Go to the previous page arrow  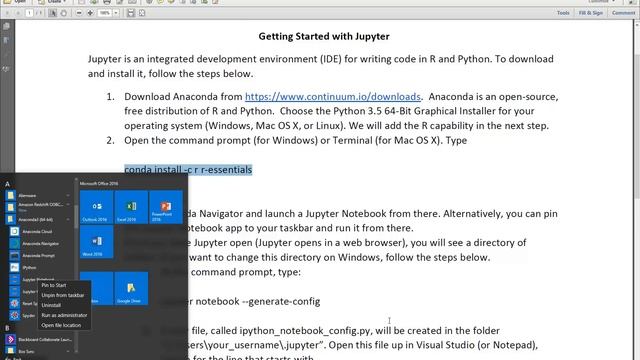pyautogui.click(x=7, y=13)
